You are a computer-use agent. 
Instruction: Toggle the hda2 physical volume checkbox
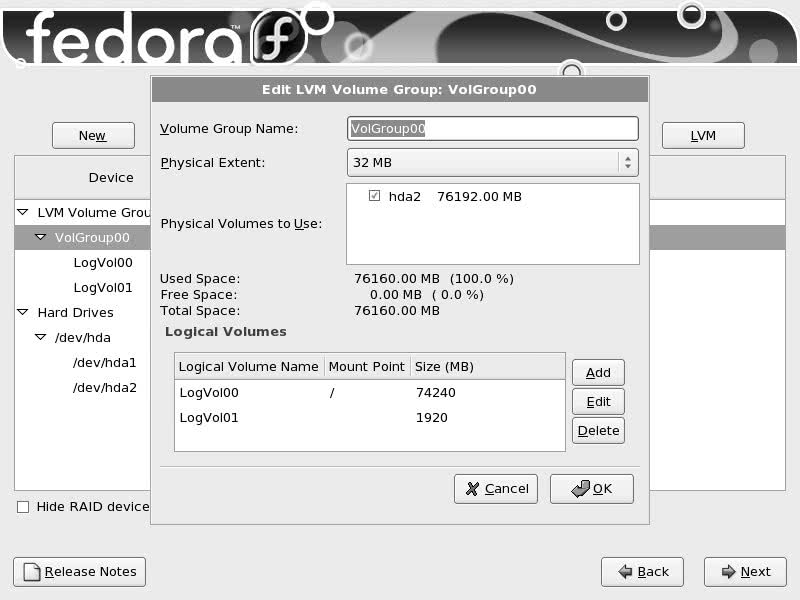374,196
